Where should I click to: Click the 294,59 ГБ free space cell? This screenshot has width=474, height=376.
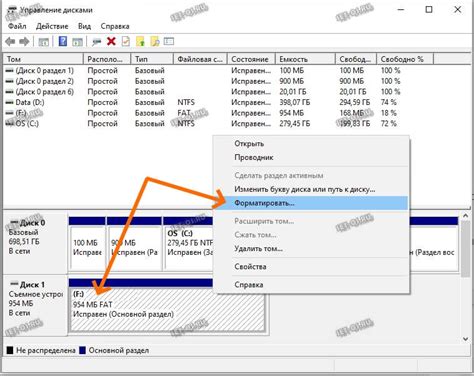pyautogui.click(x=355, y=102)
